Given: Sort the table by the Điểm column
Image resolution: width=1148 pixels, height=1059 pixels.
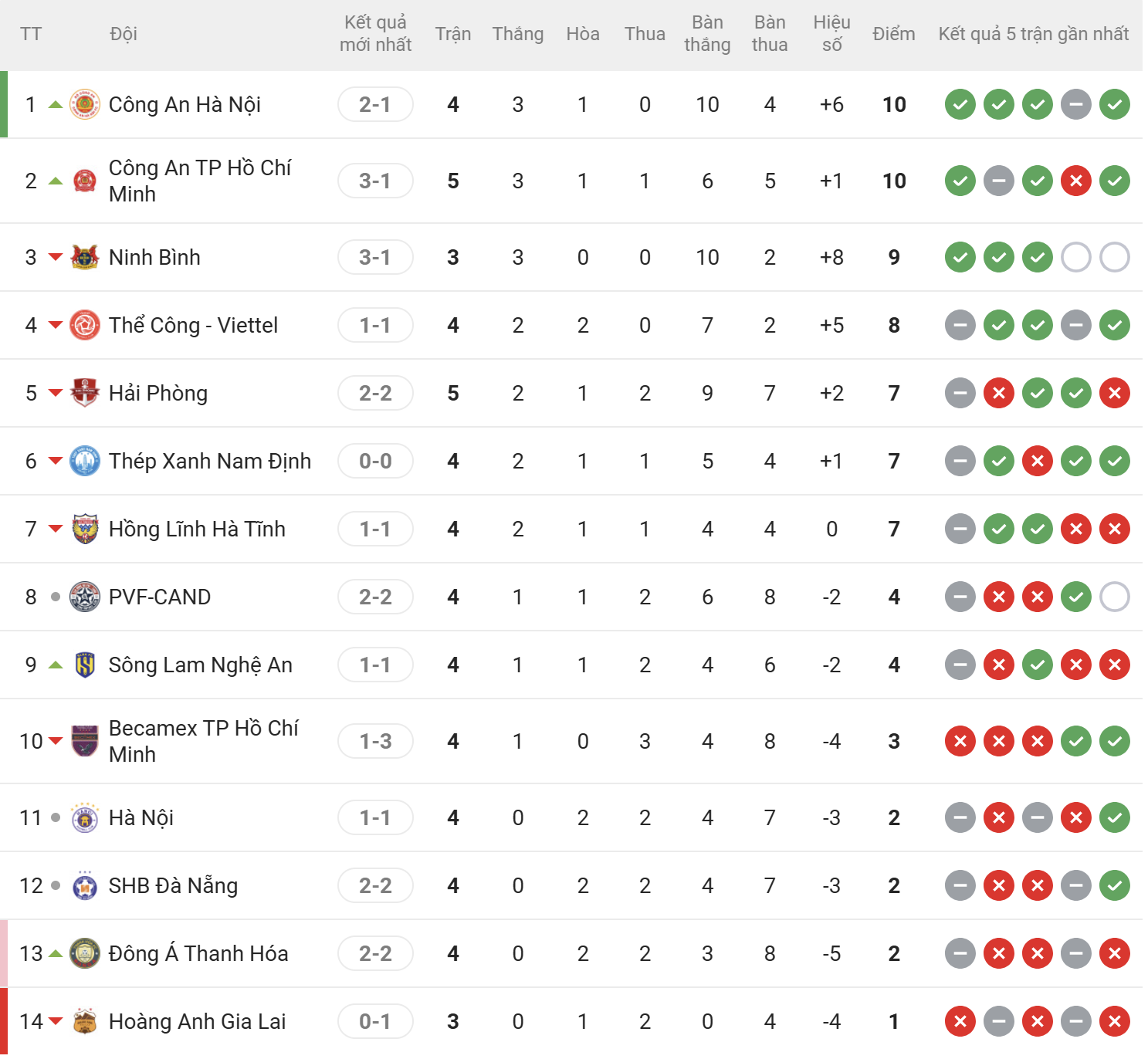Looking at the screenshot, I should pyautogui.click(x=894, y=34).
